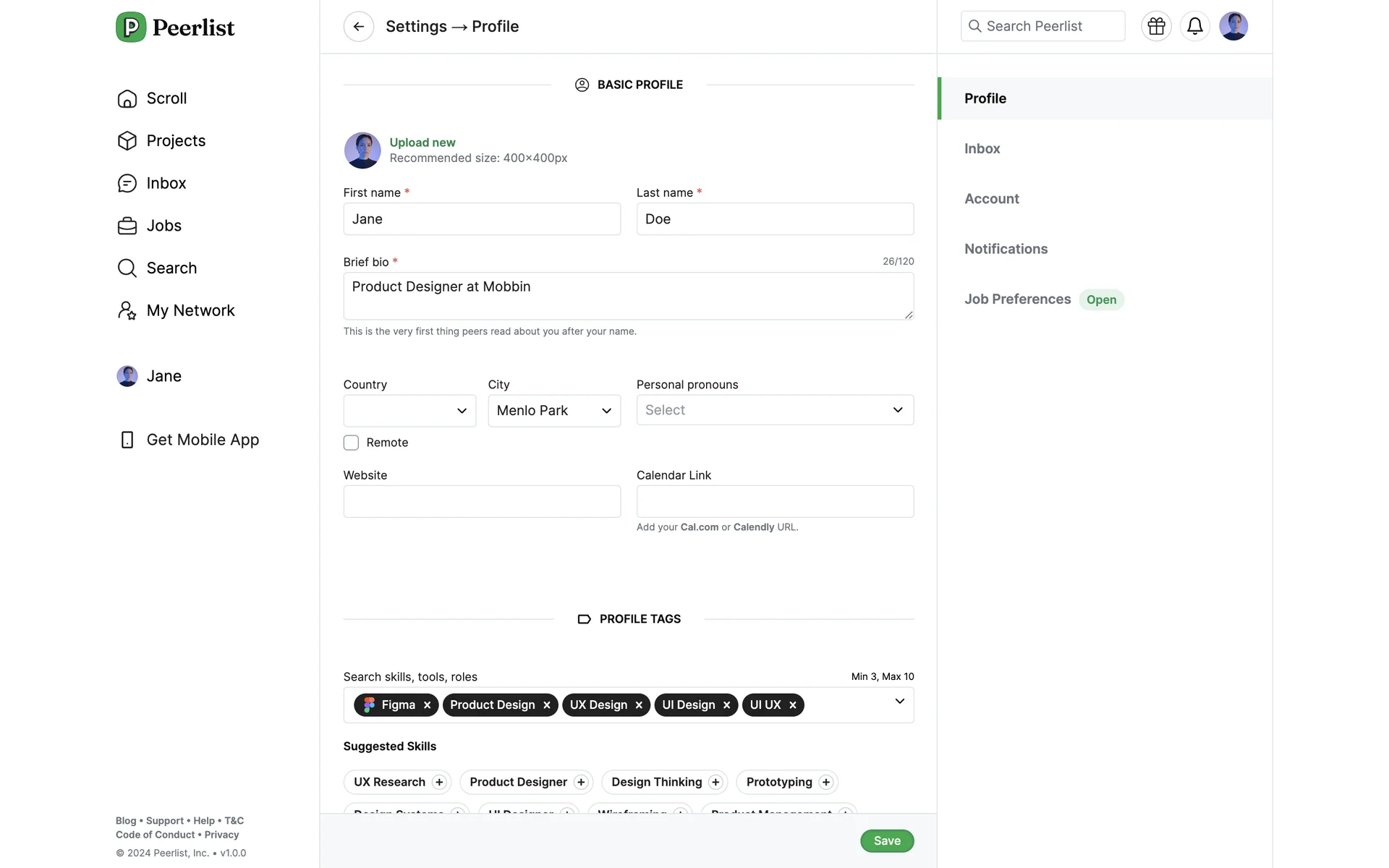
Task: Click the Website input field
Action: (x=482, y=501)
